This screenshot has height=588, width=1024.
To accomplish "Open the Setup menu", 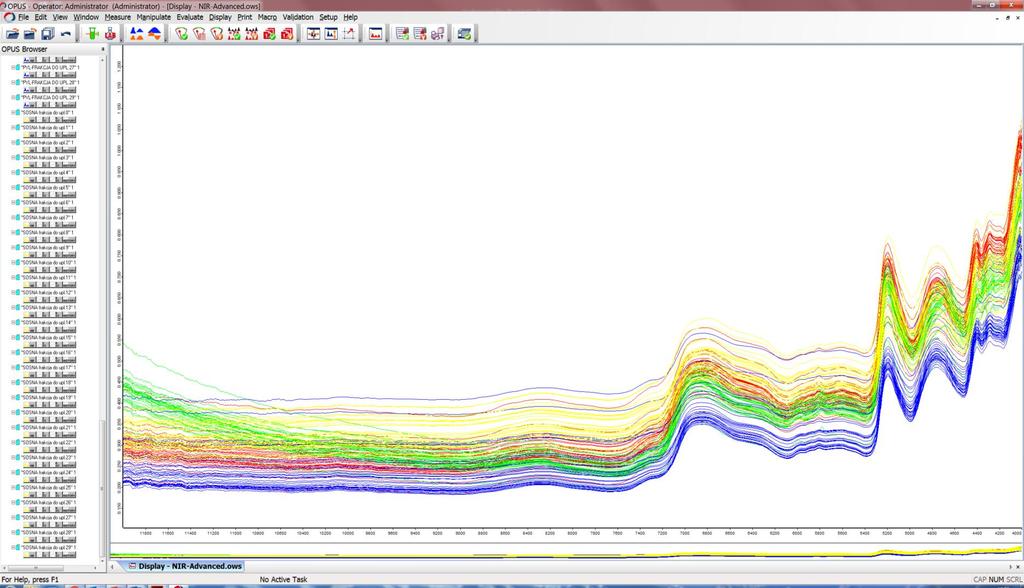I will coord(328,17).
